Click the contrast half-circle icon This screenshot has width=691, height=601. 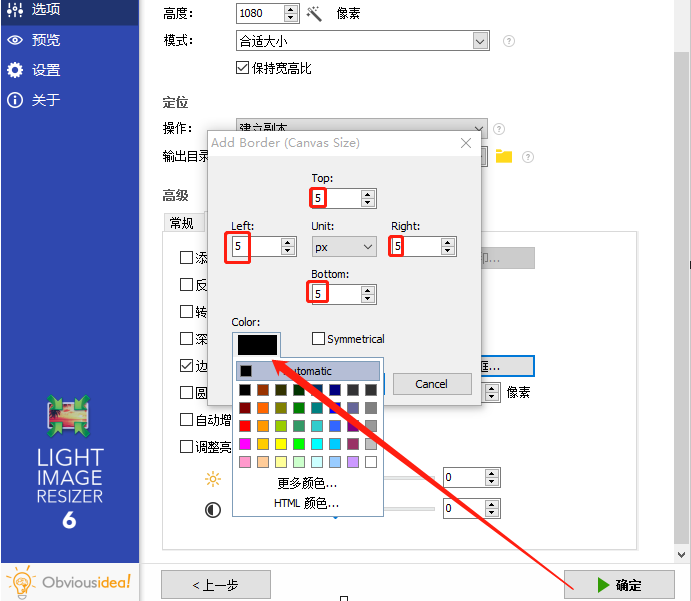point(213,510)
